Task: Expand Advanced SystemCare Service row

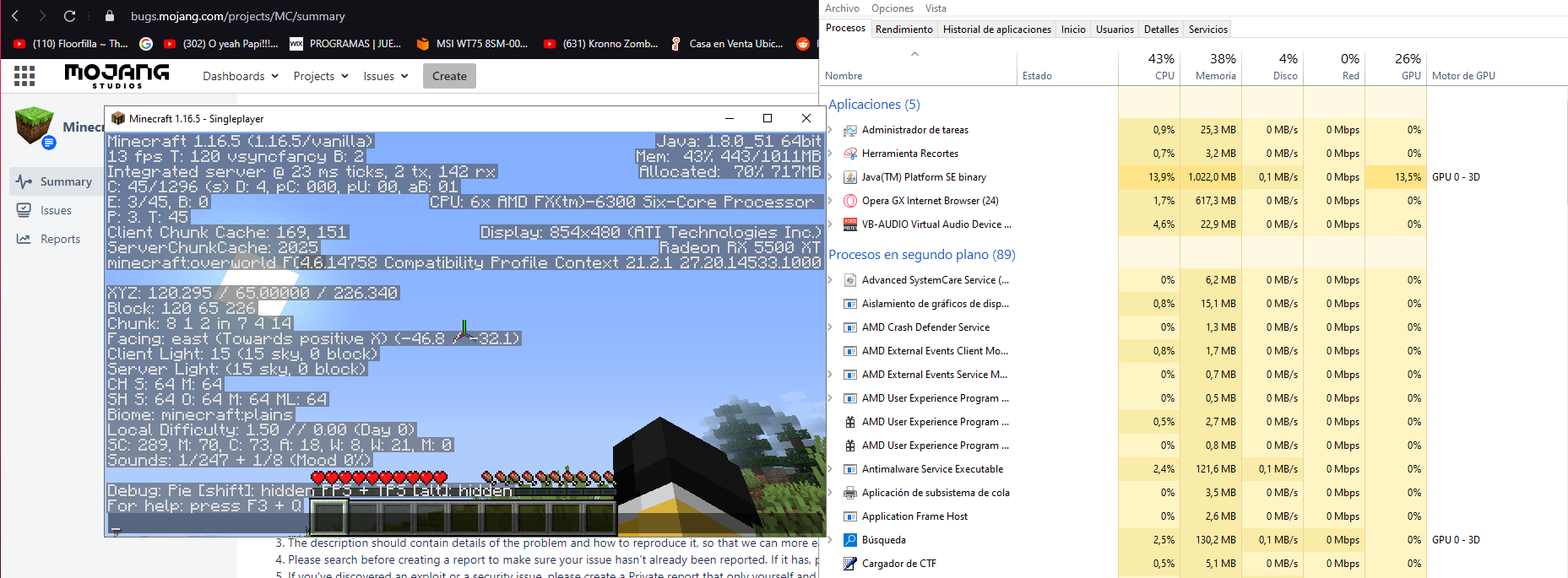Action: click(831, 280)
